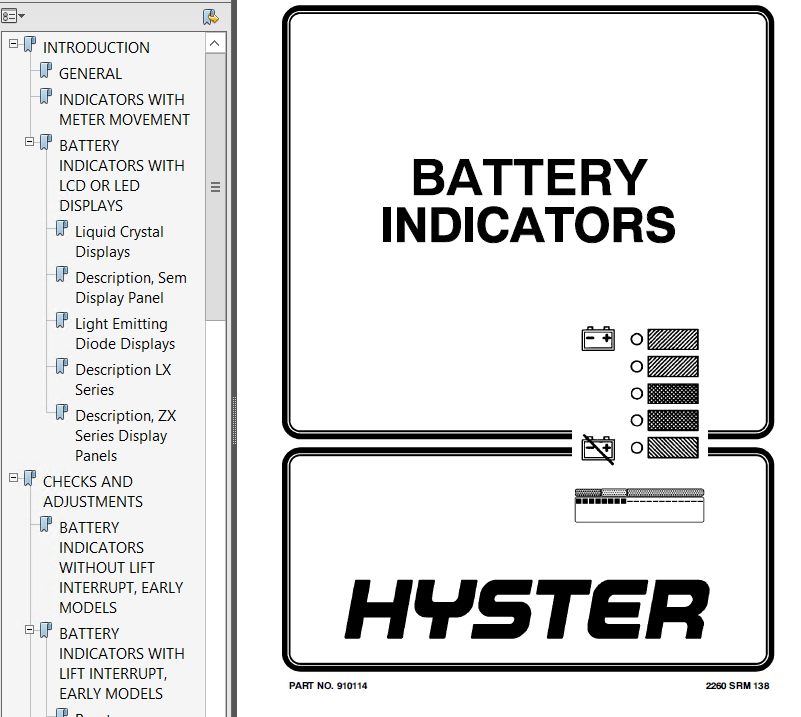Click the INDICATORS WITH METER MOVEMENT bookmark icon
Image resolution: width=801 pixels, height=717 pixels.
[x=46, y=97]
